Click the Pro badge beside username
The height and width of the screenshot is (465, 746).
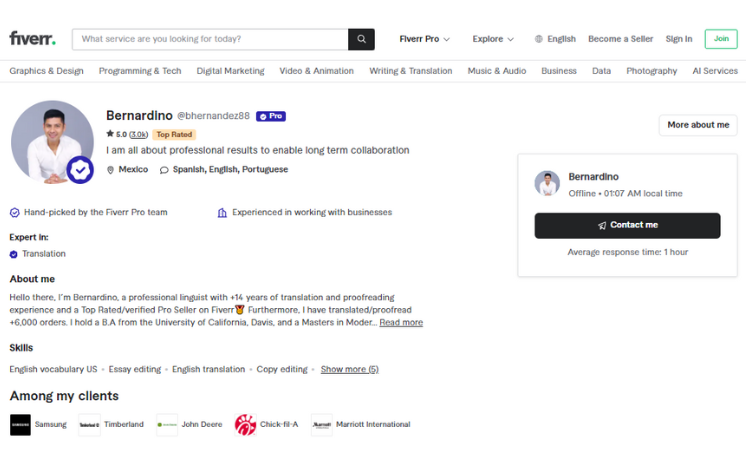(x=271, y=116)
